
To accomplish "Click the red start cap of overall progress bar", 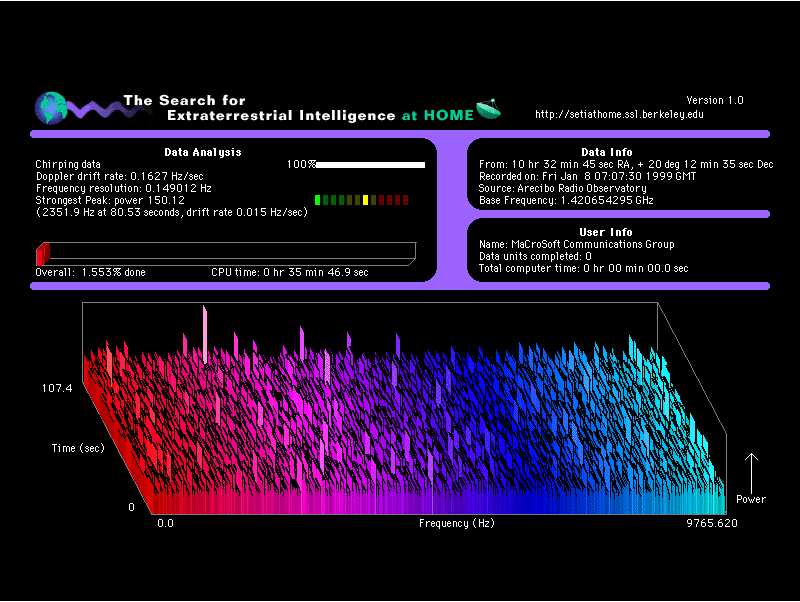I will click(42, 254).
